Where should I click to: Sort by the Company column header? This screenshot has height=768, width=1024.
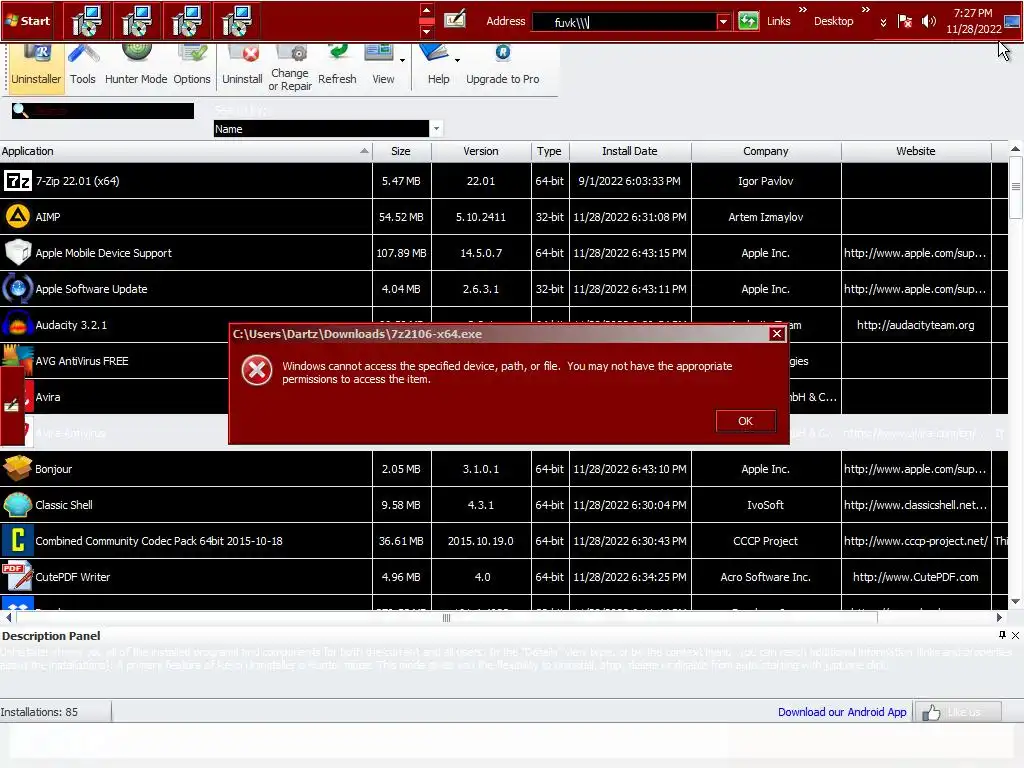(765, 151)
